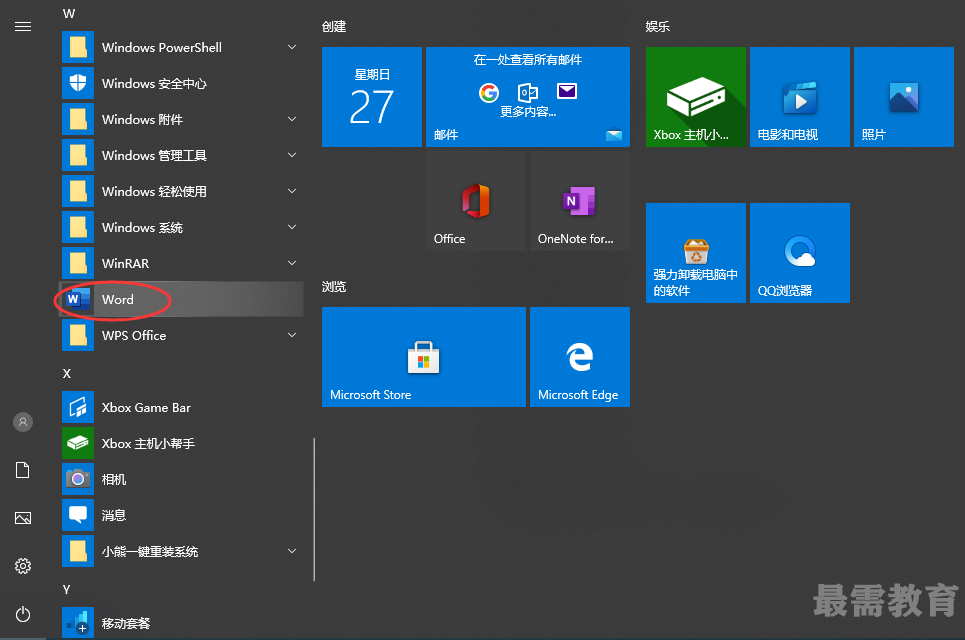Expand the Windows 管理工具 chevron

pyautogui.click(x=292, y=155)
